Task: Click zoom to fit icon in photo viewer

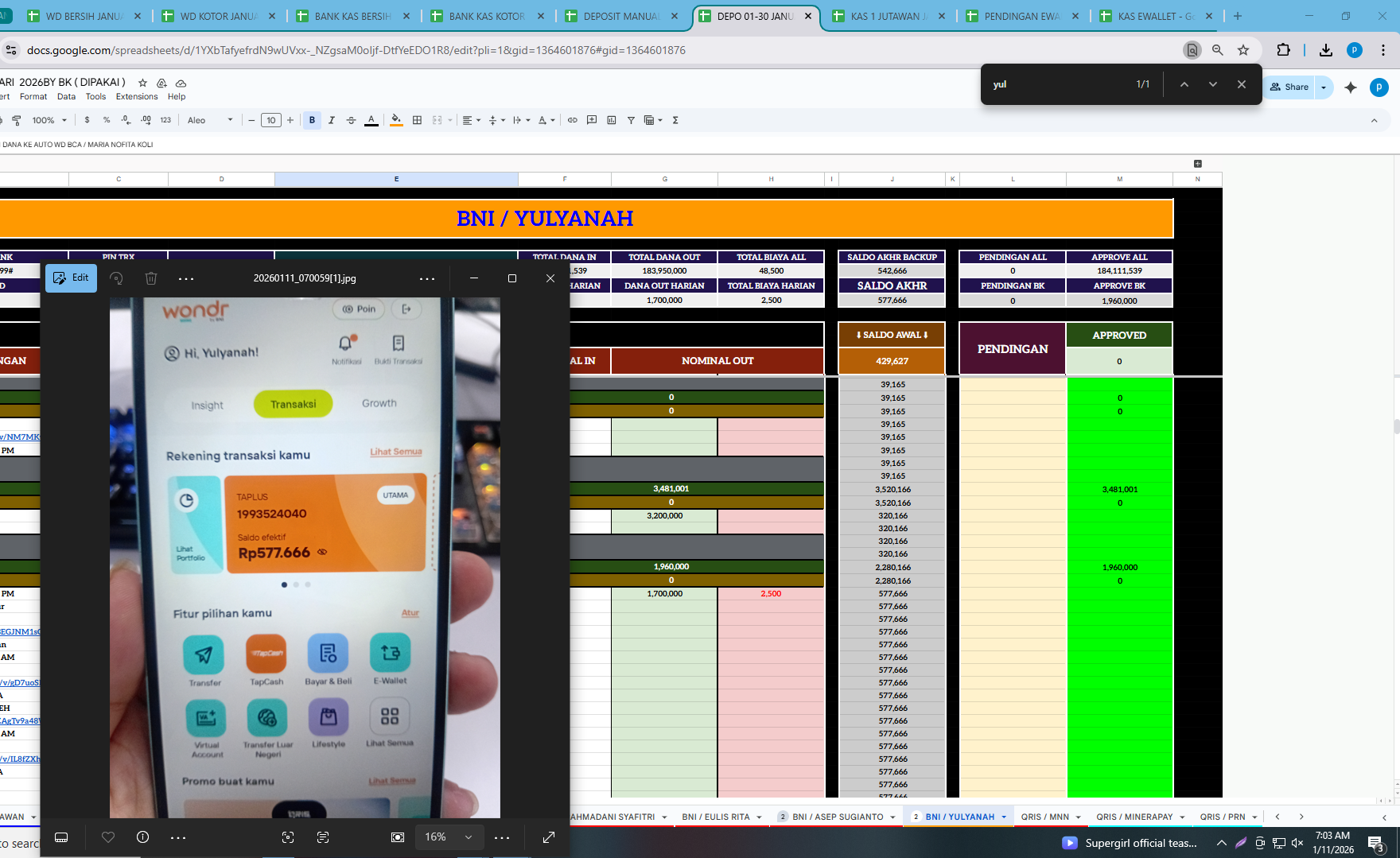Action: click(398, 837)
